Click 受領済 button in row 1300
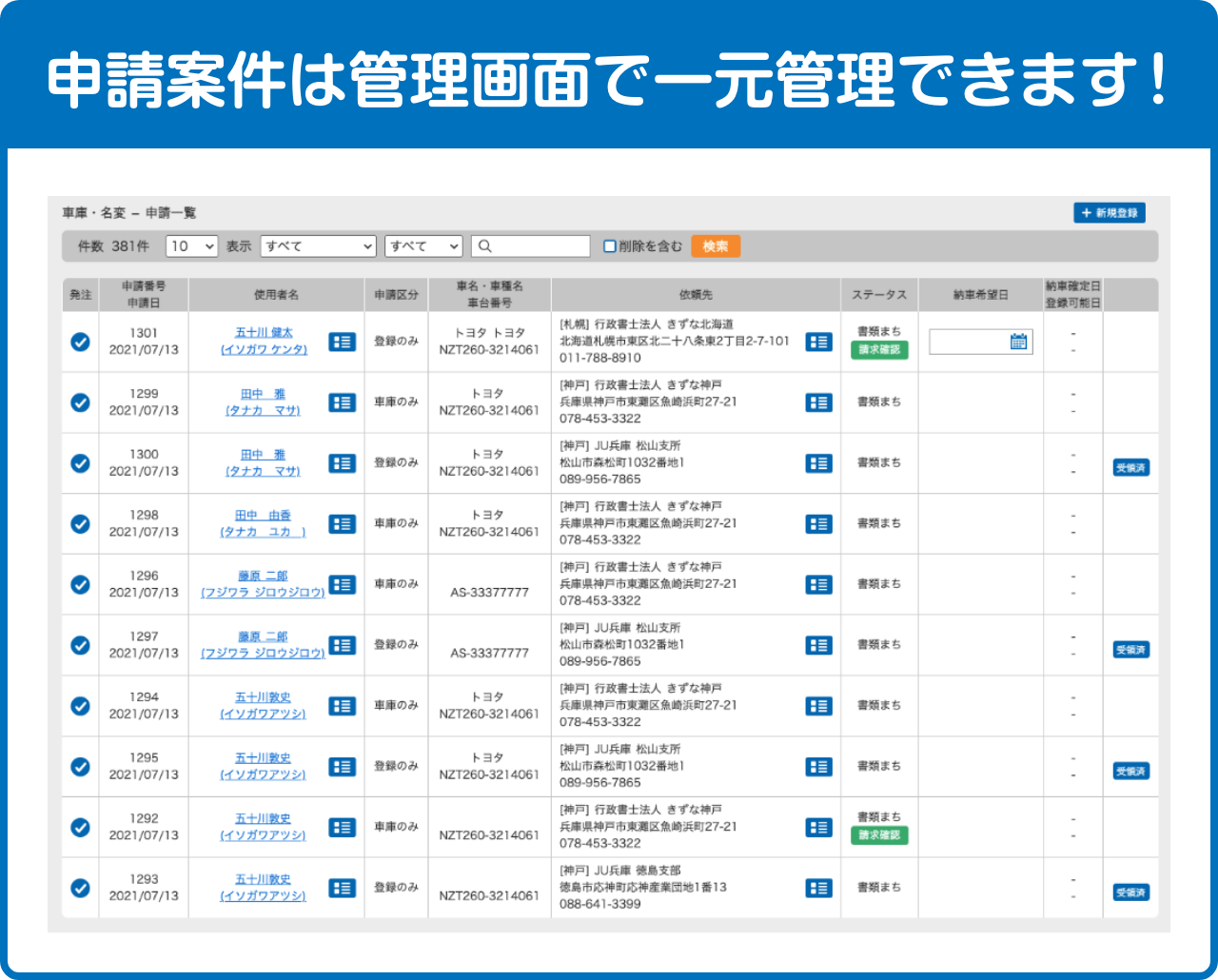This screenshot has height=980, width=1218. [x=1131, y=468]
